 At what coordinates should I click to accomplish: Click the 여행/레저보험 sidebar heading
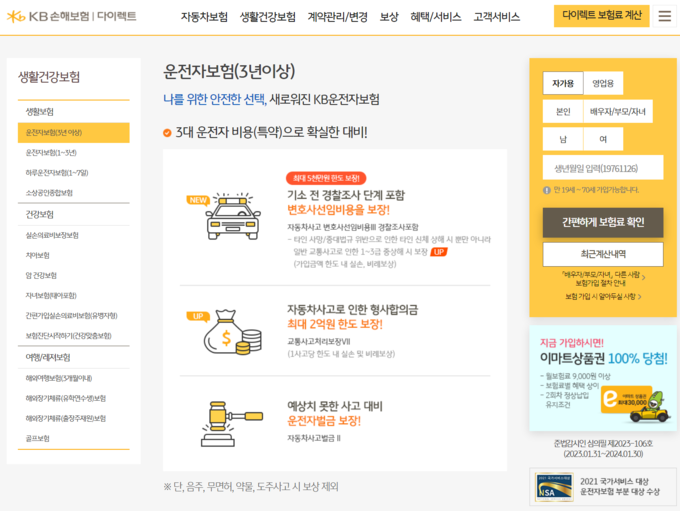tap(48, 357)
